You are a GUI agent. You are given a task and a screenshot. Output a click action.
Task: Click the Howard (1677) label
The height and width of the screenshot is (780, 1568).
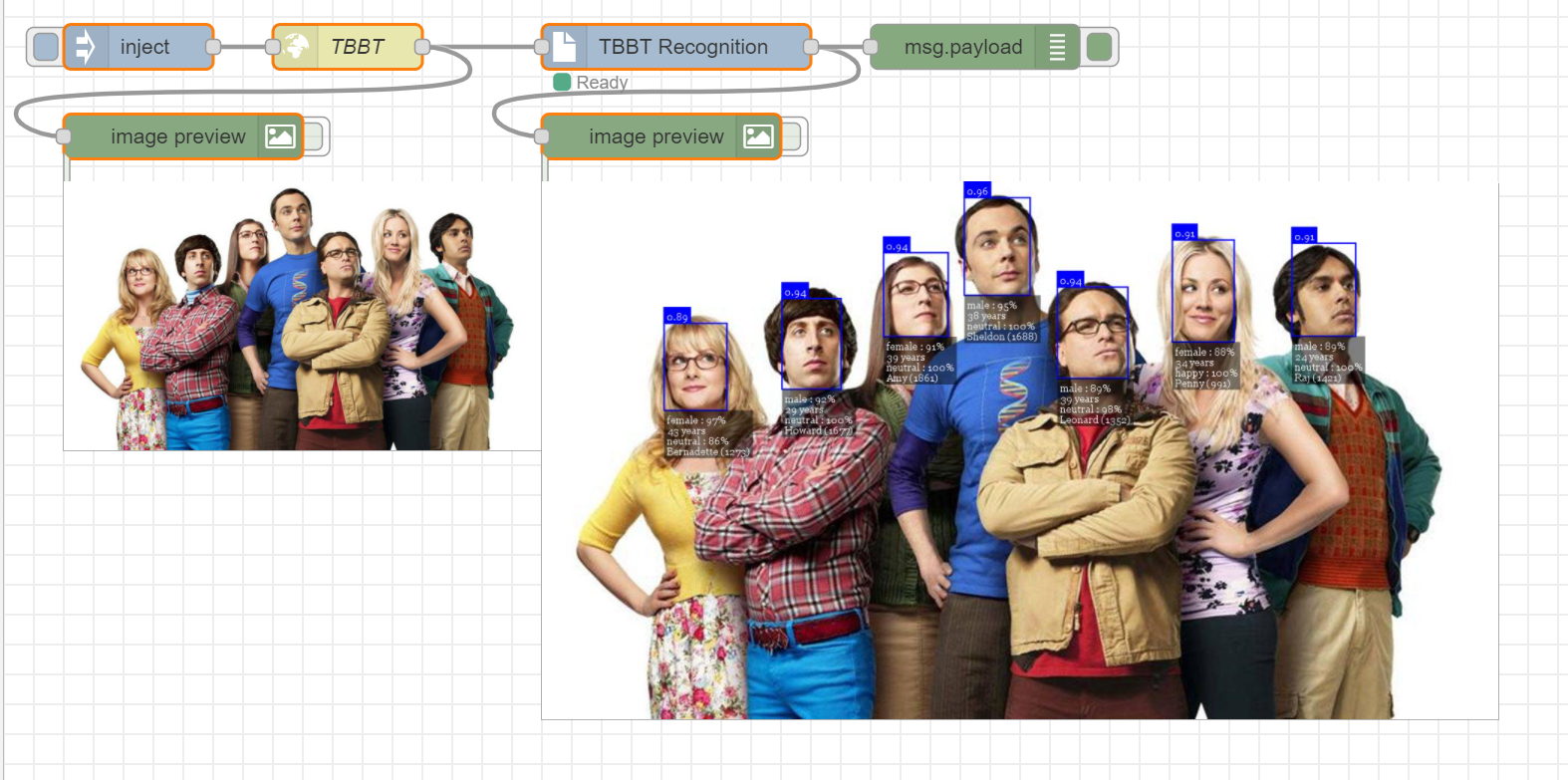(819, 431)
